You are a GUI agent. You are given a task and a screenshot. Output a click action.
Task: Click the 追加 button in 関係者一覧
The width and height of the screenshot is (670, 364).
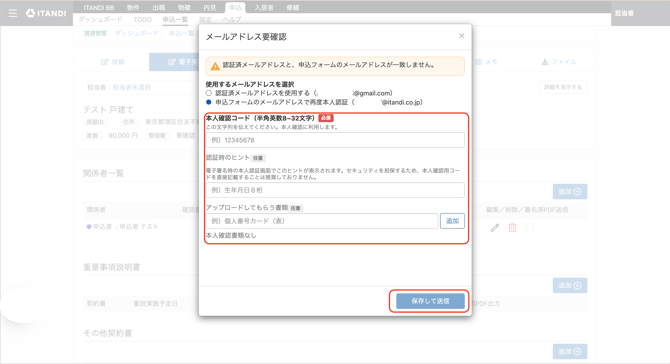pos(570,191)
